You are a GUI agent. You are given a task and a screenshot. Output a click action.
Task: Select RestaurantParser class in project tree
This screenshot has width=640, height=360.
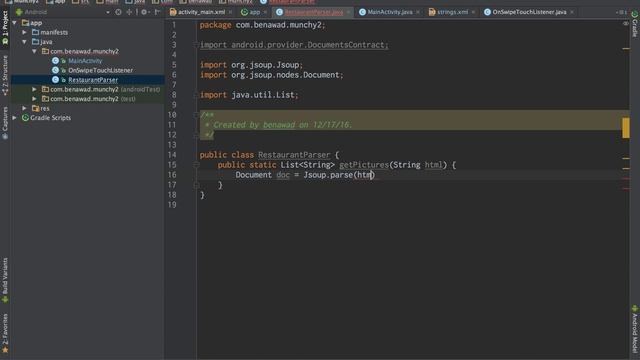[93, 80]
